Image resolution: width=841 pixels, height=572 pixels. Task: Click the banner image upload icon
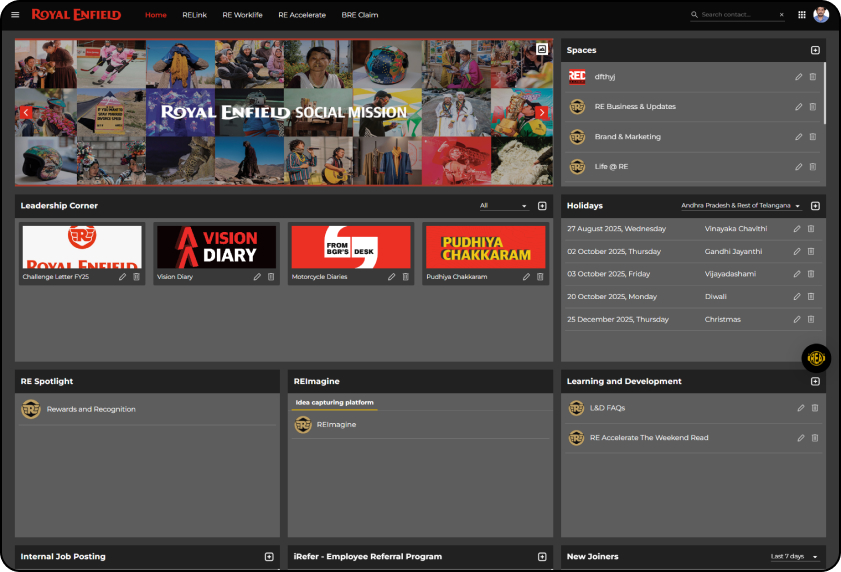point(542,49)
